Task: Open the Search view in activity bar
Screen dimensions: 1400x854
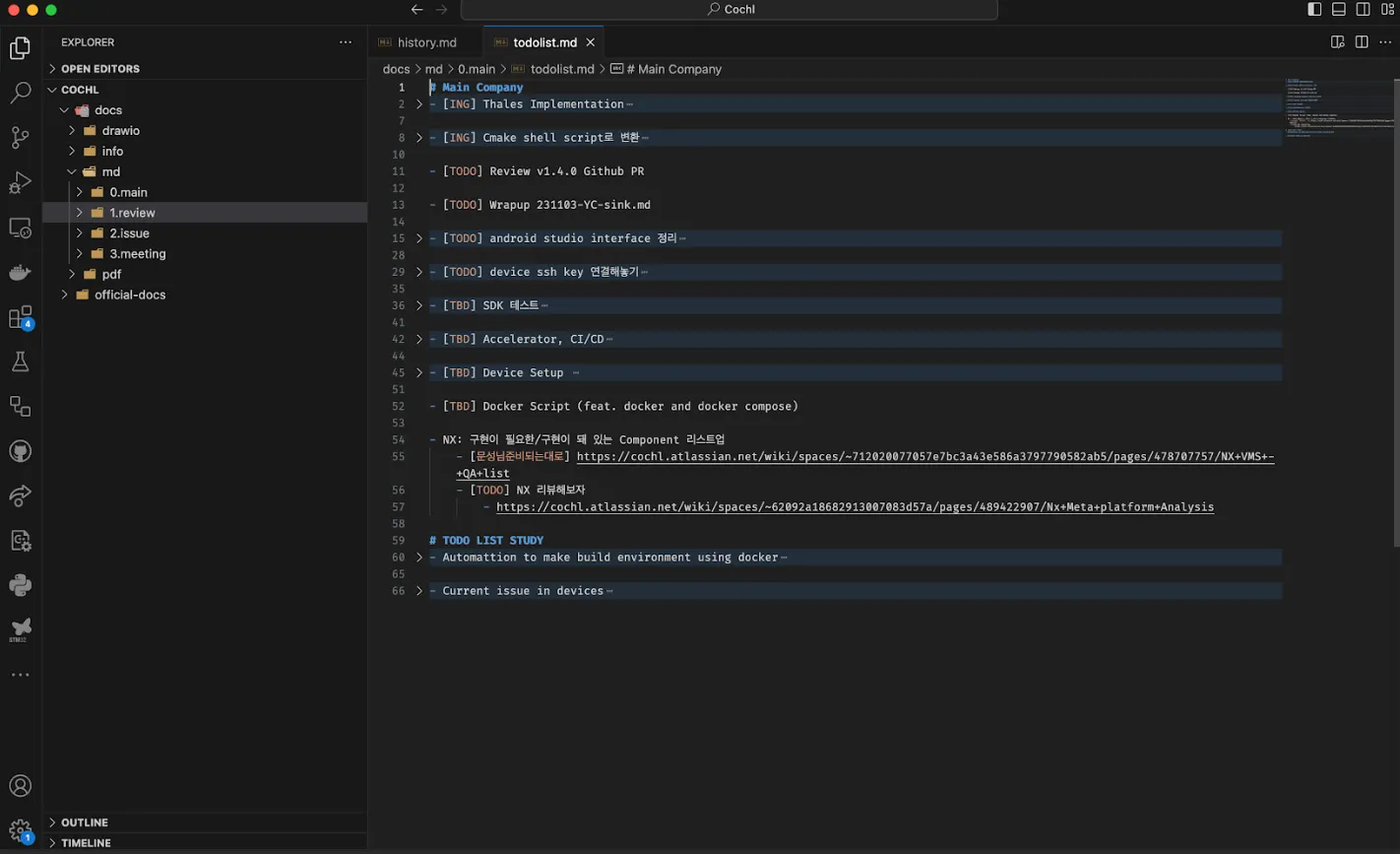Action: coord(20,93)
